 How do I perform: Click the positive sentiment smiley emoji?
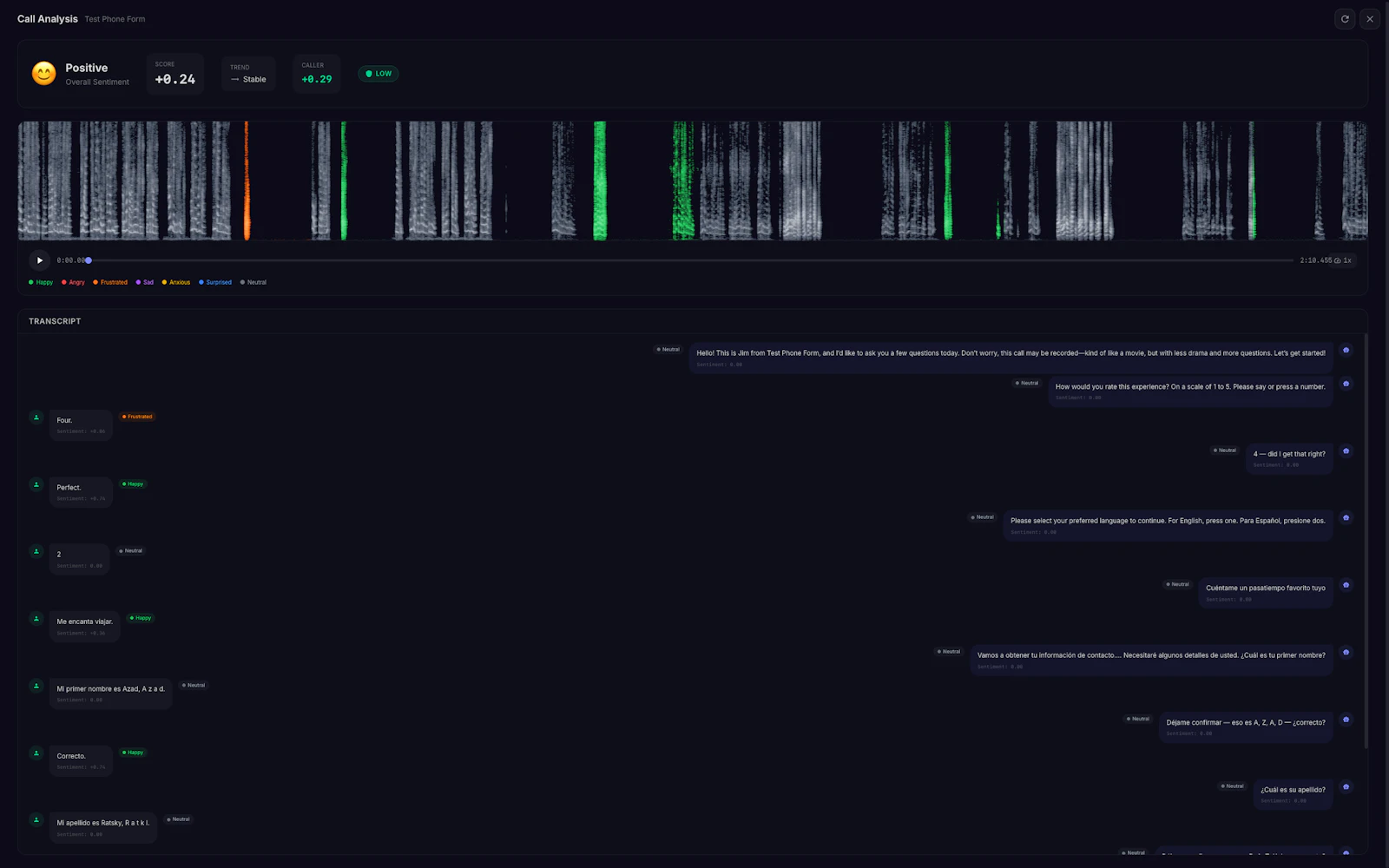tap(43, 74)
